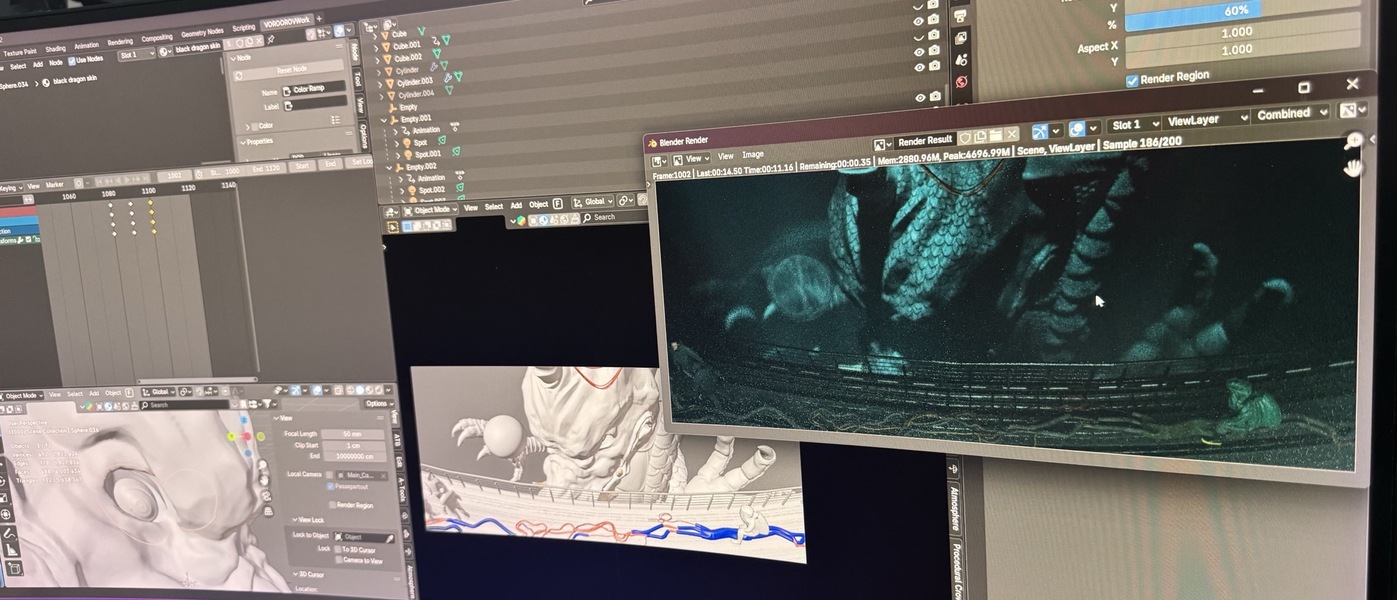Open the Tool tab in the node sidebar
Screen dimensions: 1397x600
[358, 78]
